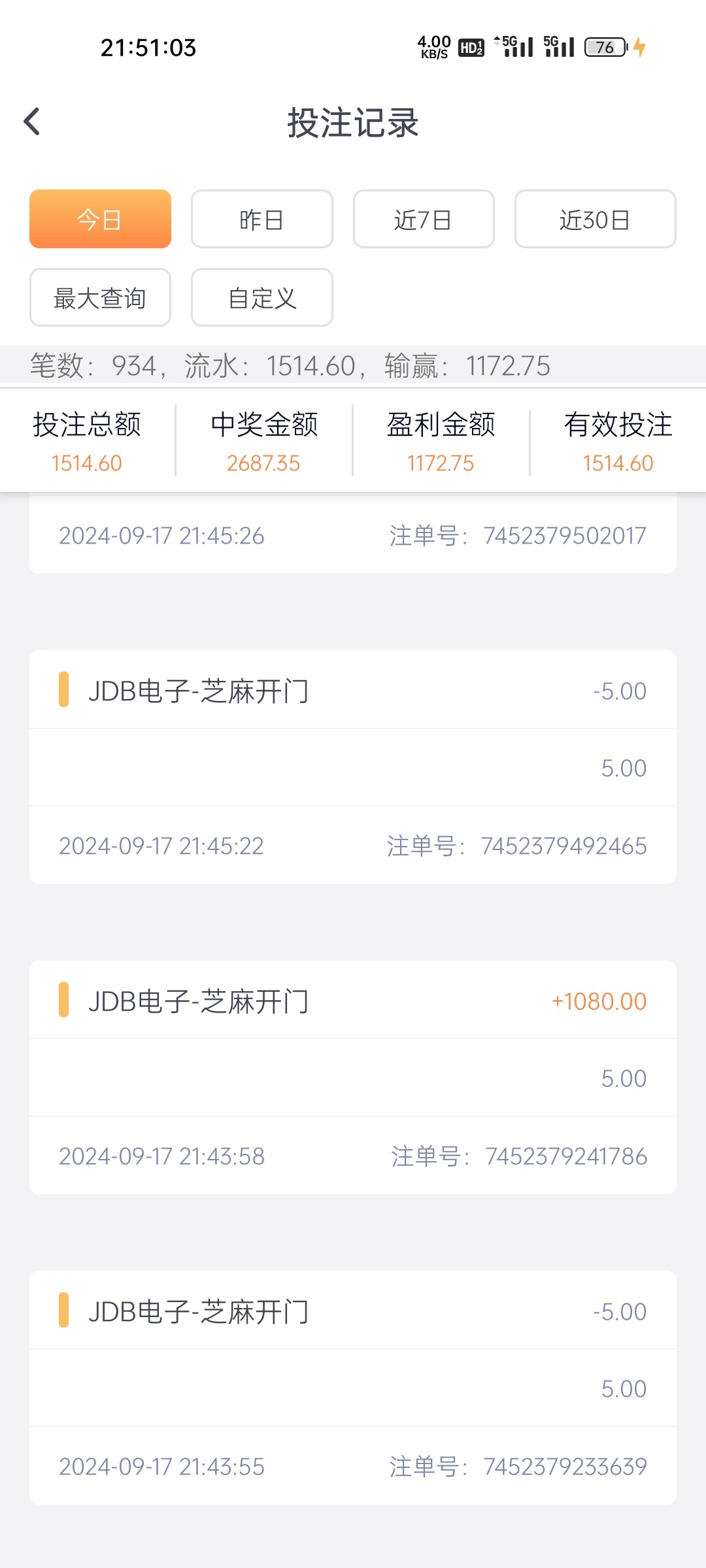Tap the orange charging bolt icon
This screenshot has height=1568, width=706.
coord(640,47)
